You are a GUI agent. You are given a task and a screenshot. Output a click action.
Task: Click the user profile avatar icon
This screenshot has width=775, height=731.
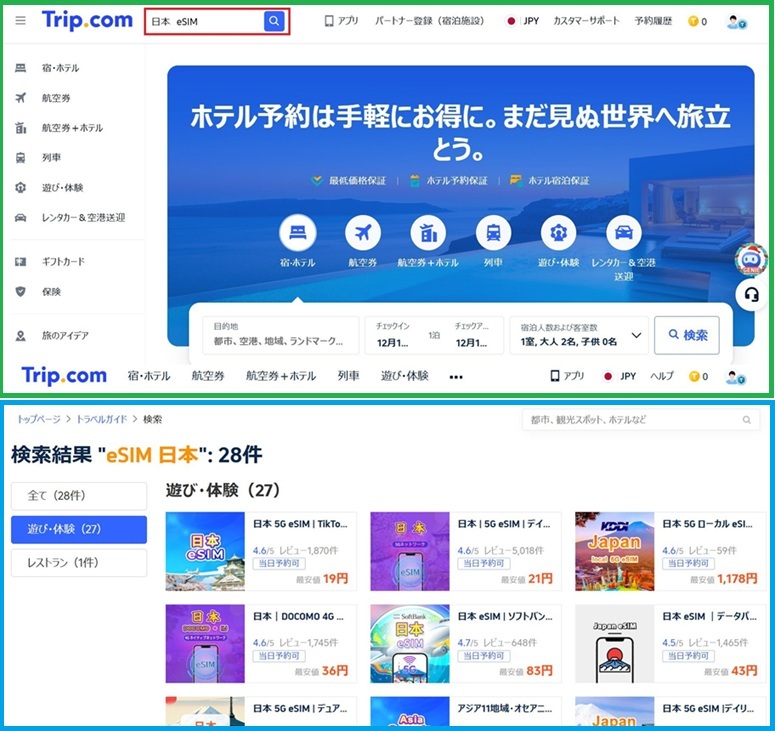point(736,21)
